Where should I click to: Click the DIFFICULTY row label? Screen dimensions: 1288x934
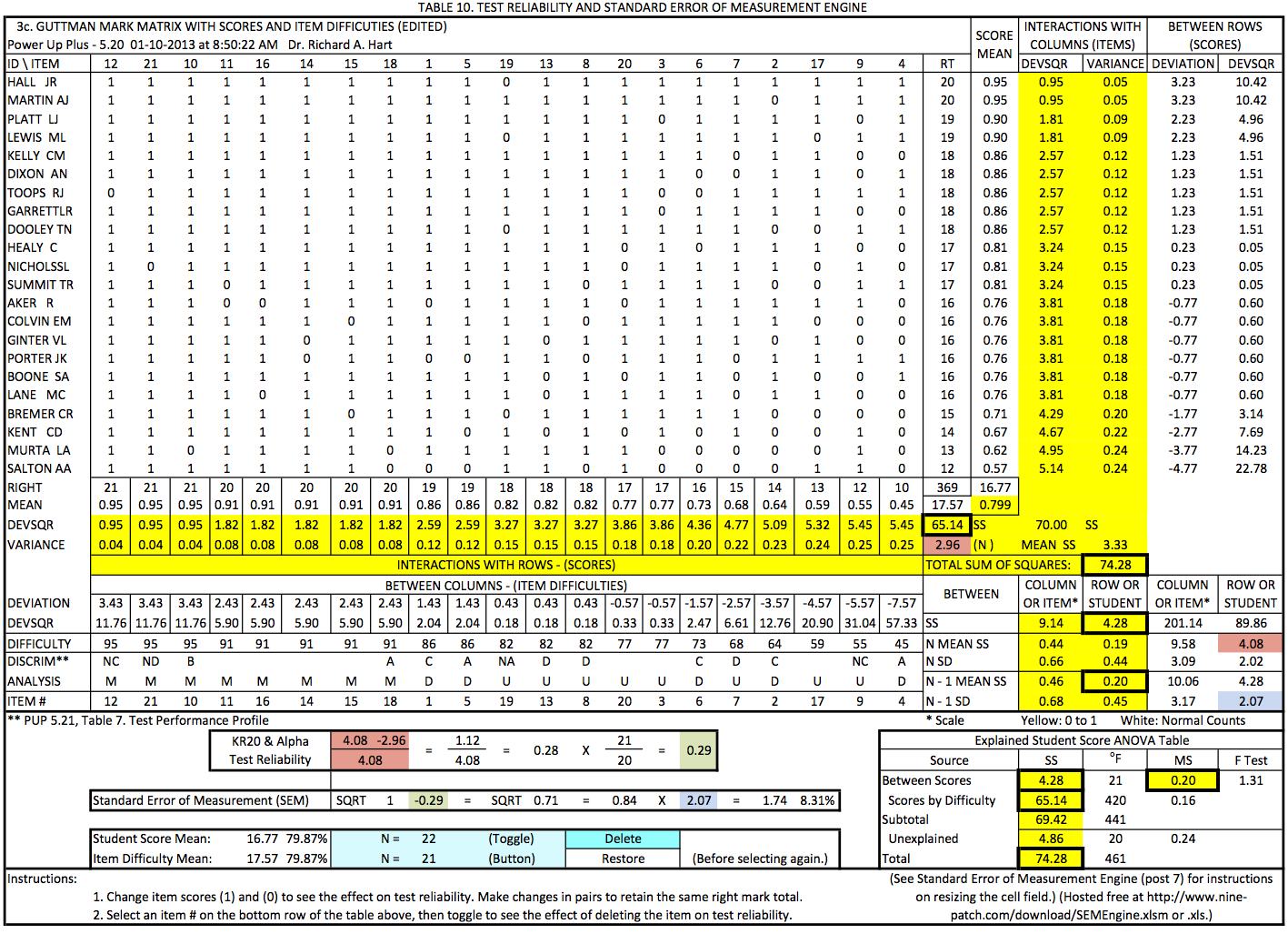(39, 643)
